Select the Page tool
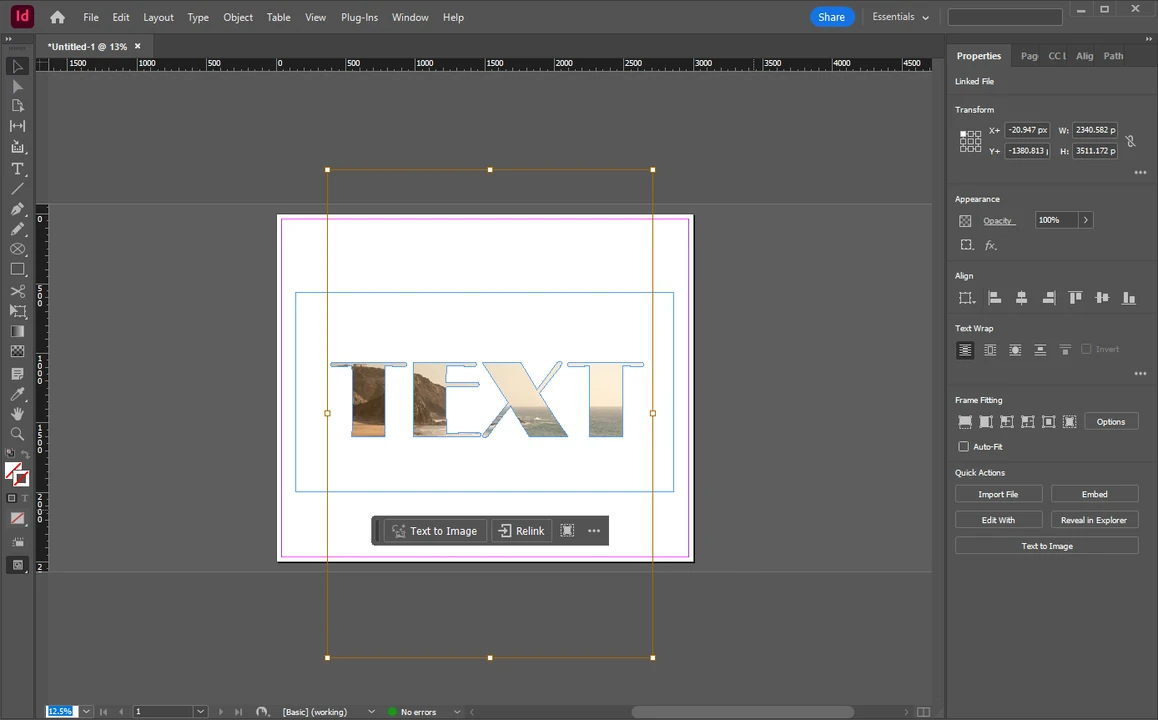Viewport: 1158px width, 720px height. pos(18,106)
